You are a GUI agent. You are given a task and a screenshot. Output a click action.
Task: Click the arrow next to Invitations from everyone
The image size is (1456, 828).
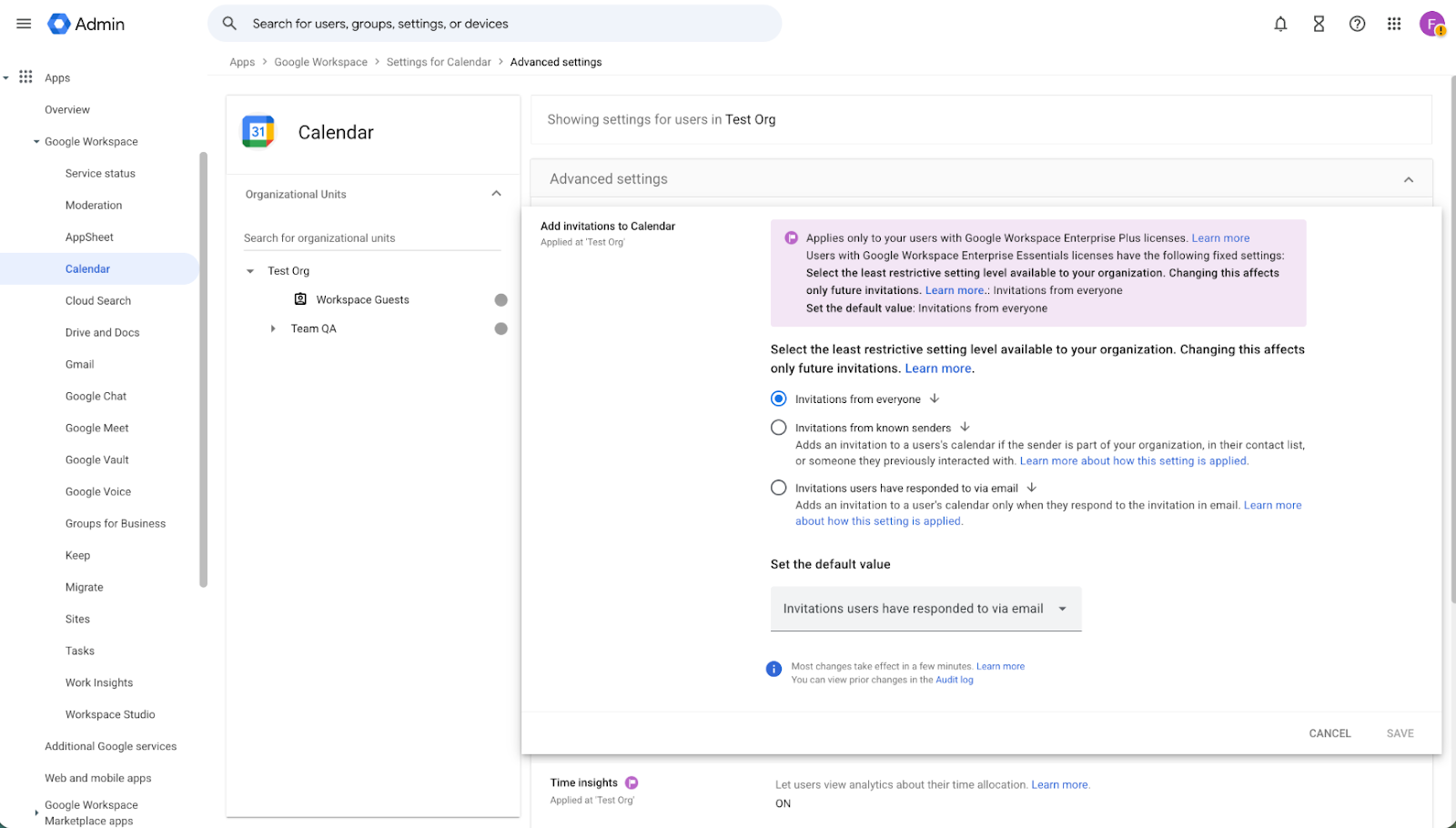tap(935, 399)
